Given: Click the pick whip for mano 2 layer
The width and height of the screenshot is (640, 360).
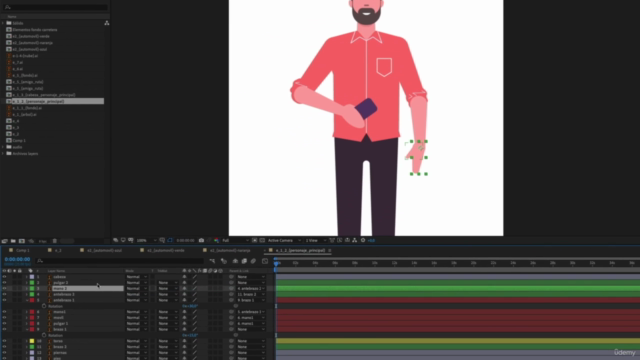Looking at the screenshot, I should point(231,288).
